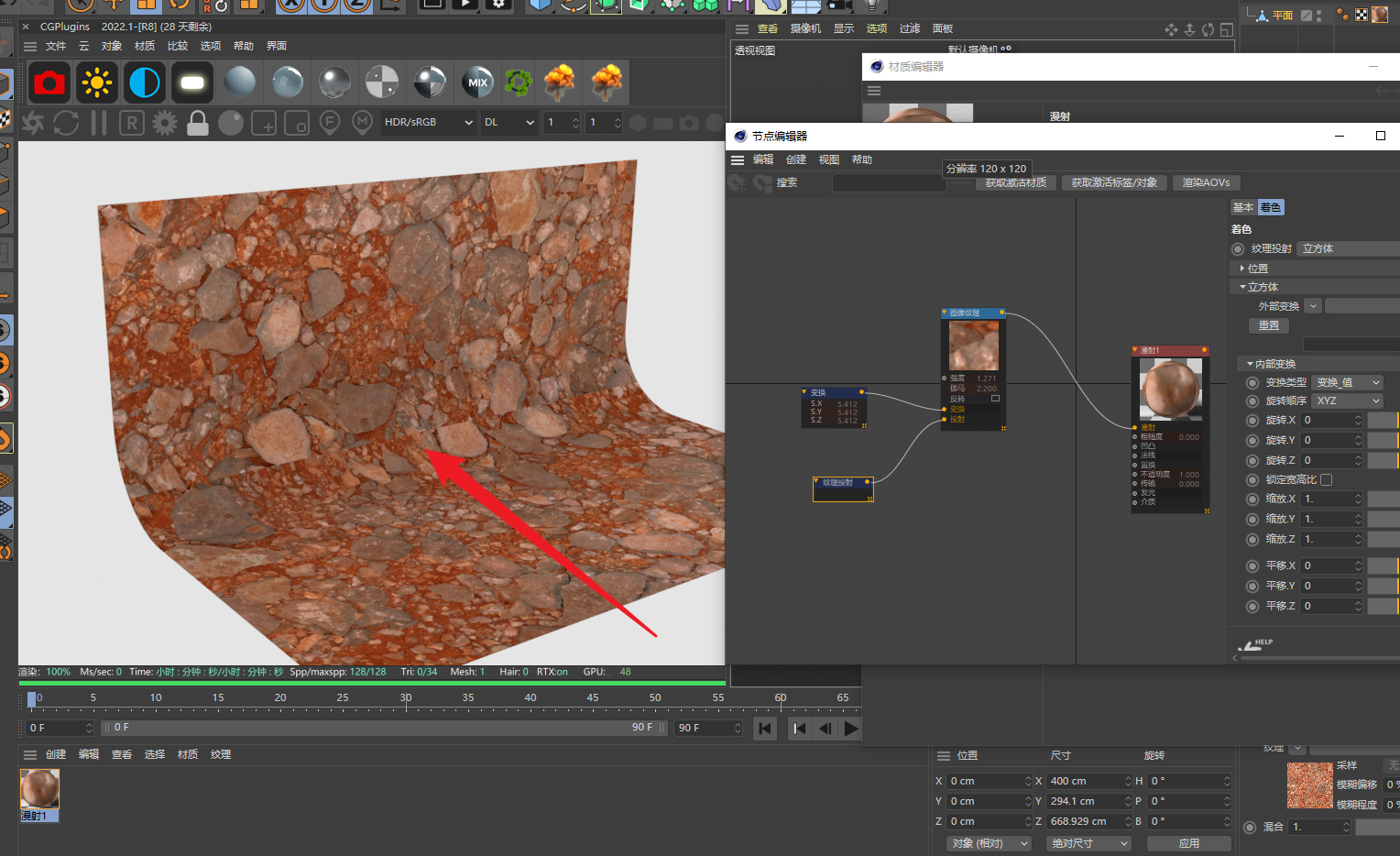Click the 旋转.Y slider bar
The image size is (1400, 856).
[x=1383, y=441]
